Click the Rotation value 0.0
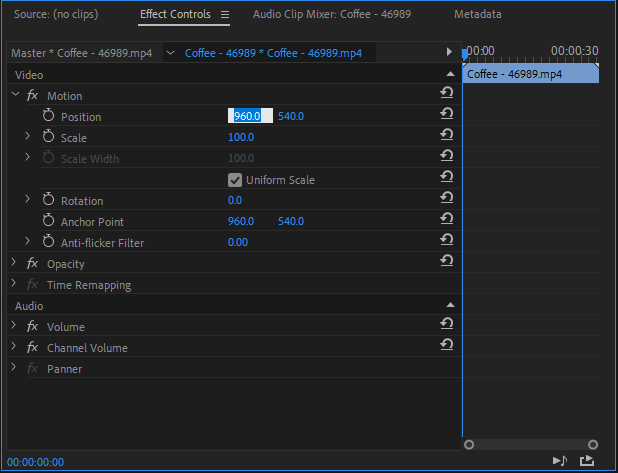618x473 pixels. point(235,200)
